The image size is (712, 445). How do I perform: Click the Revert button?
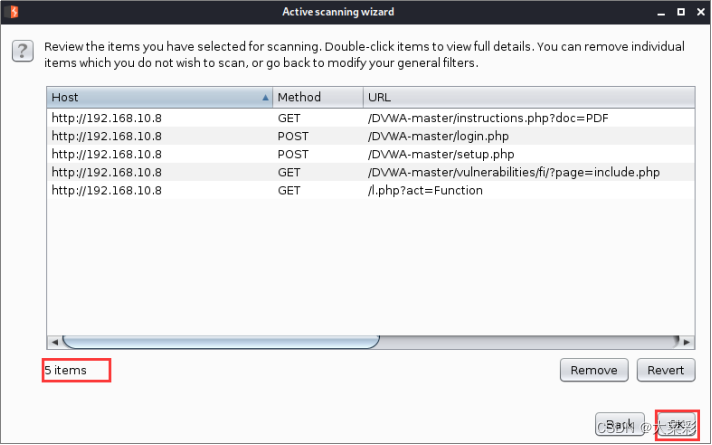tap(666, 371)
